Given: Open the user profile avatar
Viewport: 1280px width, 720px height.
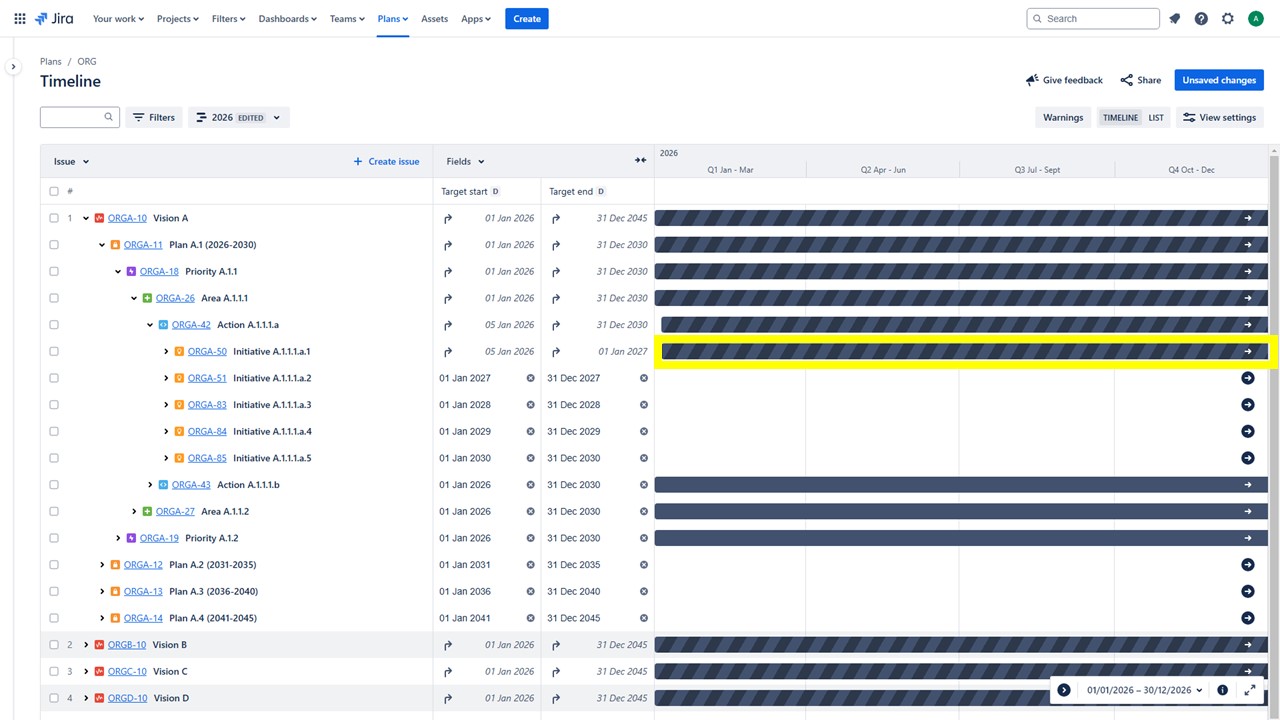Looking at the screenshot, I should 1256,18.
